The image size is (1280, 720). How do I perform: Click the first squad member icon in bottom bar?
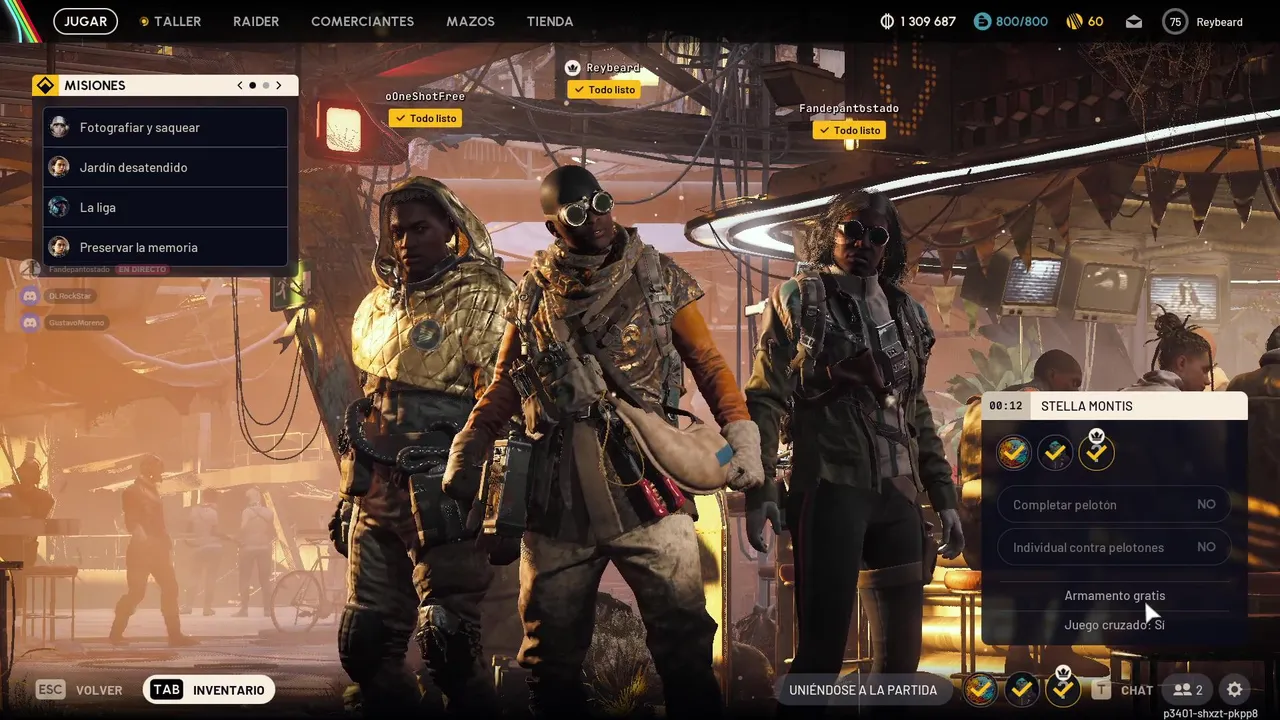point(980,689)
